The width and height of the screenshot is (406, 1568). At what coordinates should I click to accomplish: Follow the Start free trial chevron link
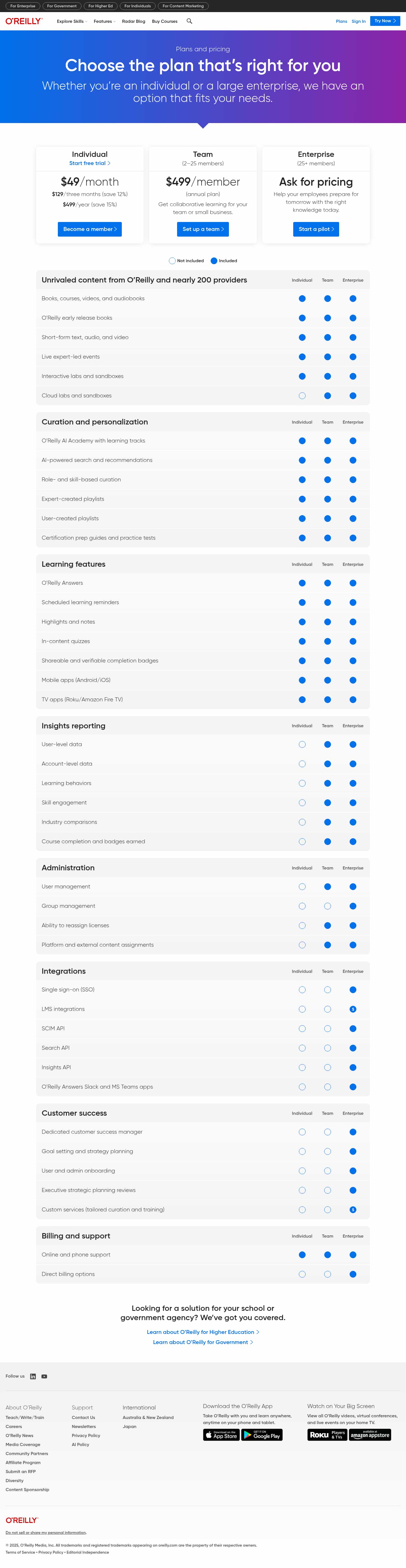[90, 163]
